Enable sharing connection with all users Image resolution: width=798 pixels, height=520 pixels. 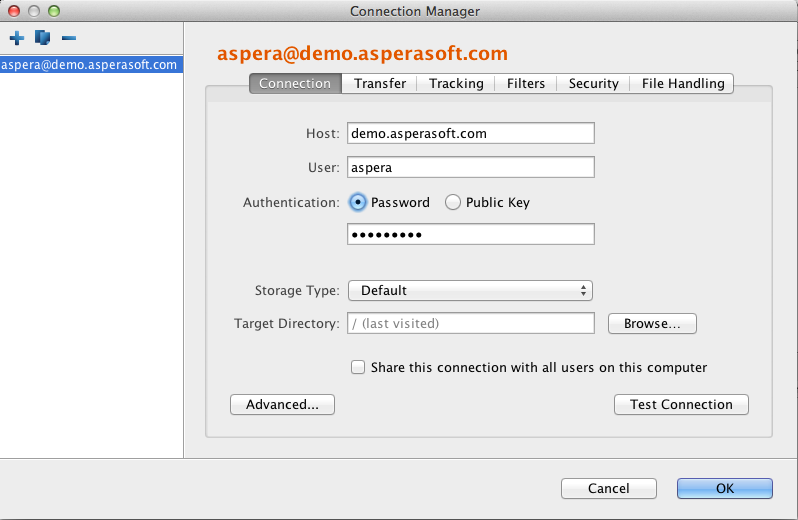[x=358, y=367]
